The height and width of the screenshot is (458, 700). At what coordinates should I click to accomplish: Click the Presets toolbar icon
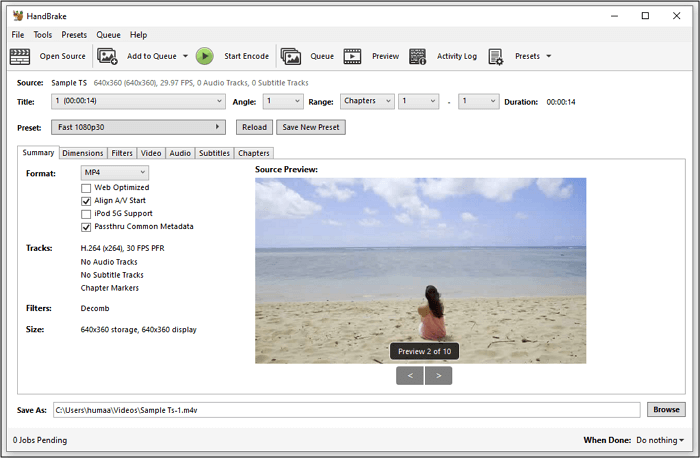496,57
